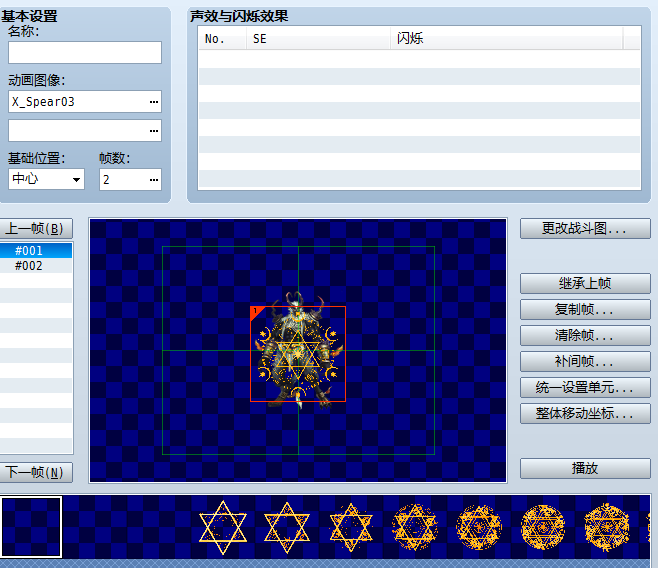Select cell 1 red box in canvas
658x568 pixels.
298,354
